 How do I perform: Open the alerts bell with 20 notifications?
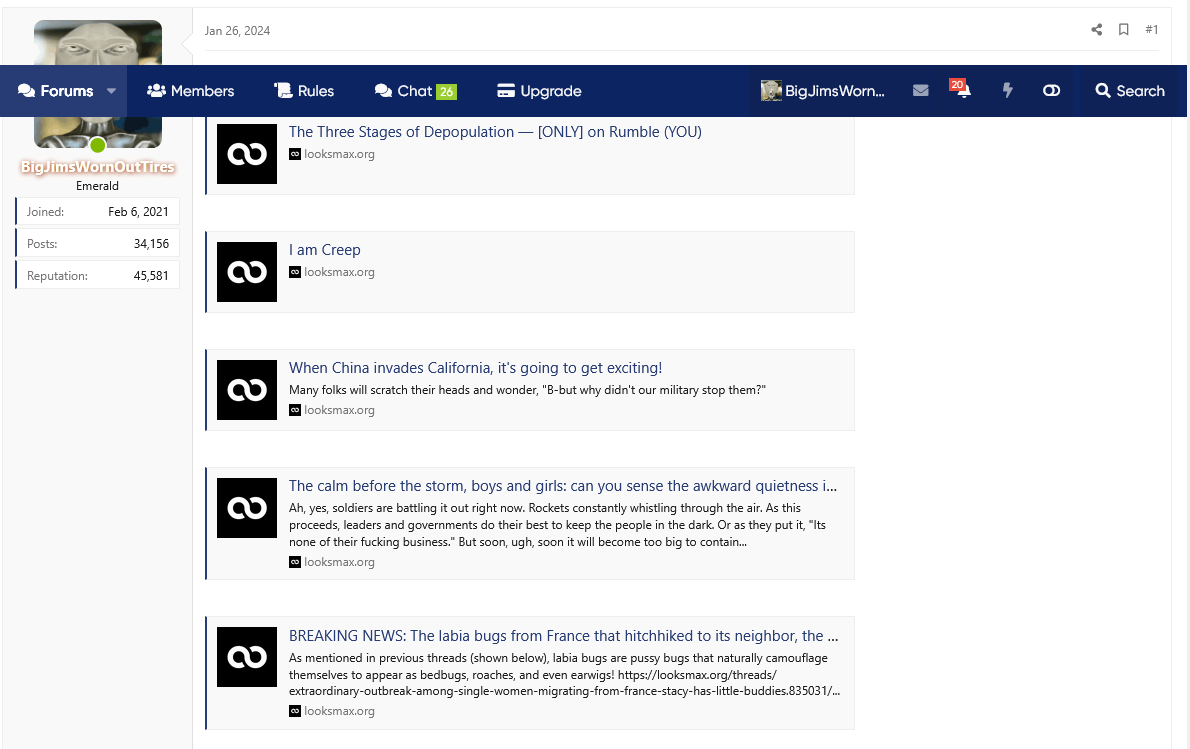(x=962, y=91)
